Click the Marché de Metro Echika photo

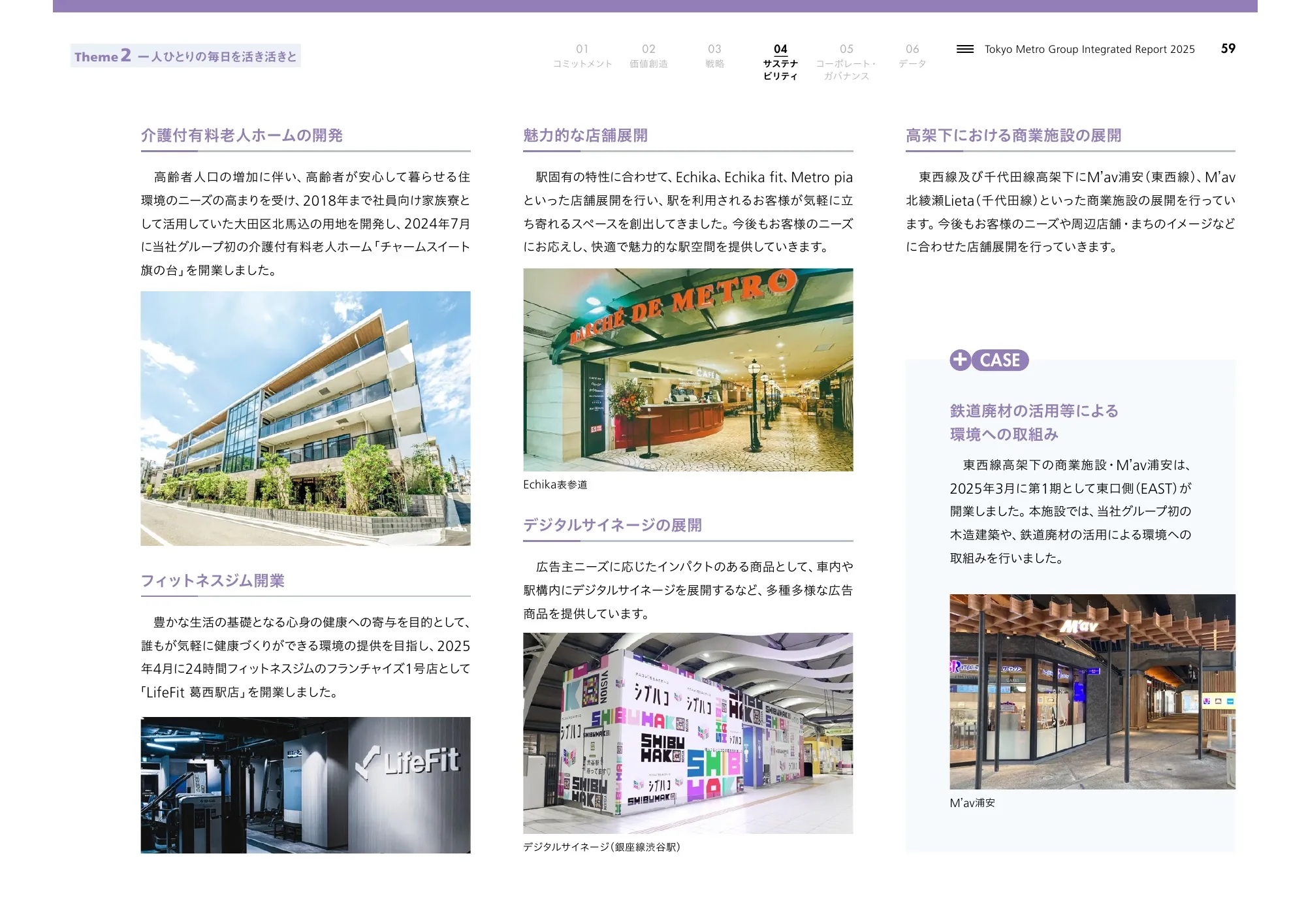click(688, 370)
